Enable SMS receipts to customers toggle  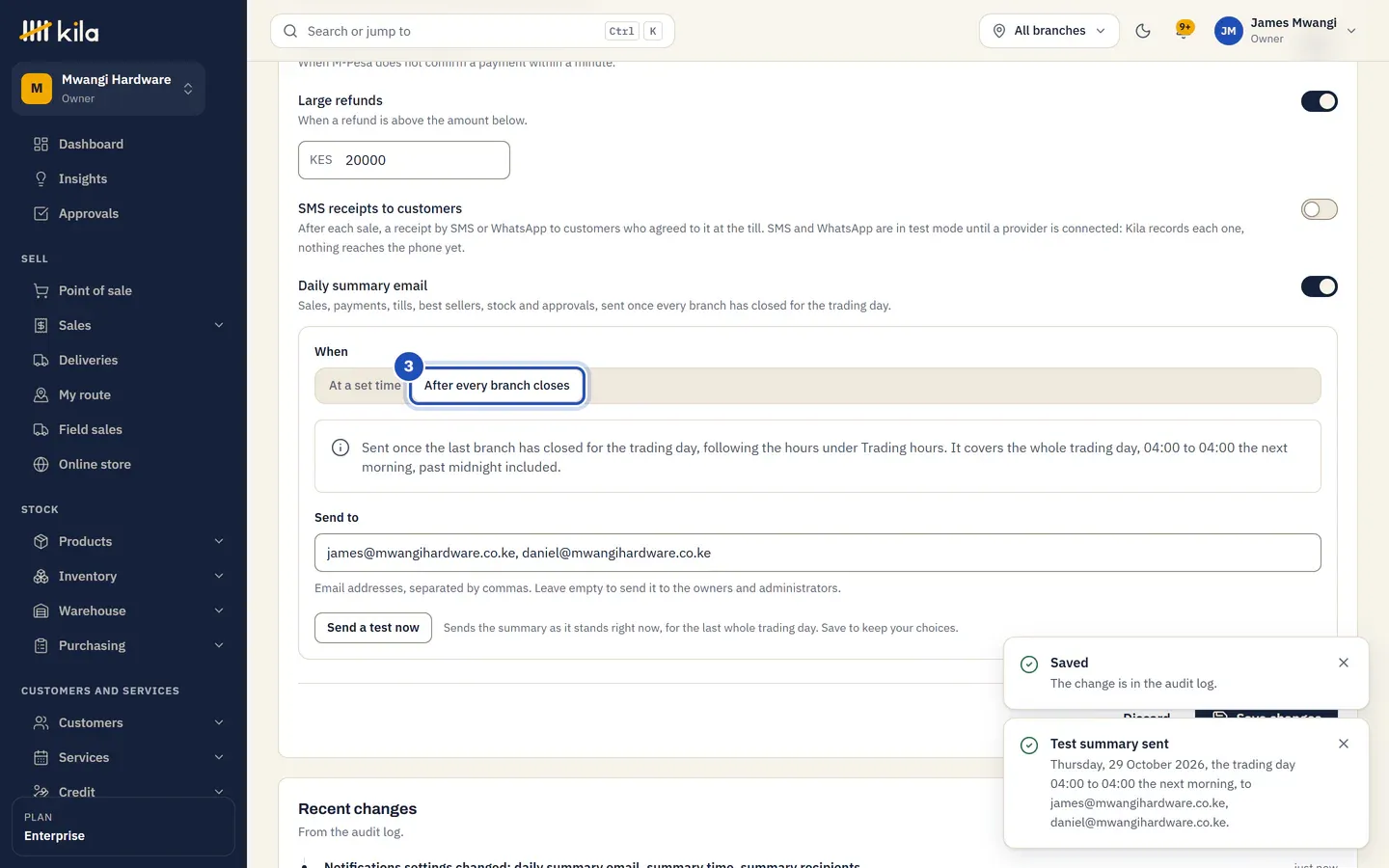point(1319,209)
